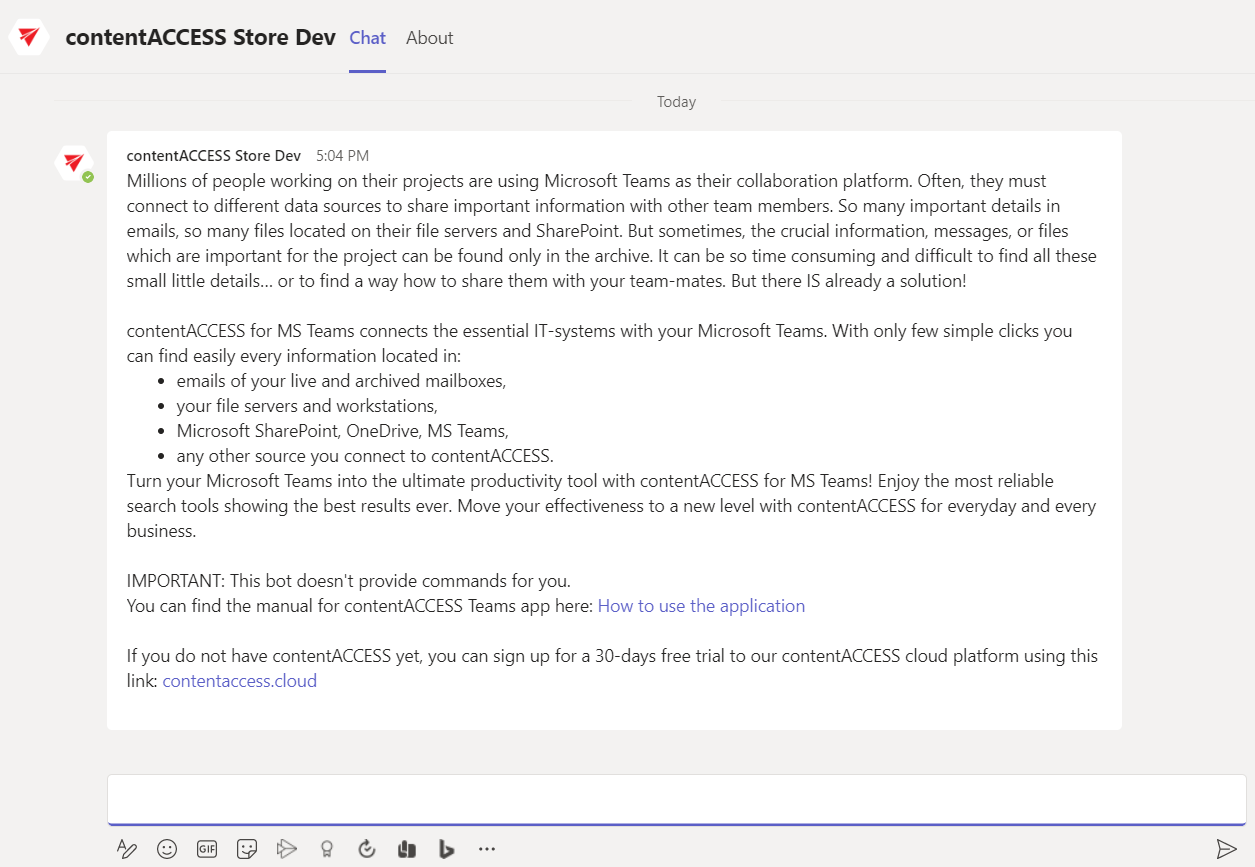Click the books-shaped app icon in toolbar
Image resolution: width=1255 pixels, height=867 pixels.
point(406,849)
